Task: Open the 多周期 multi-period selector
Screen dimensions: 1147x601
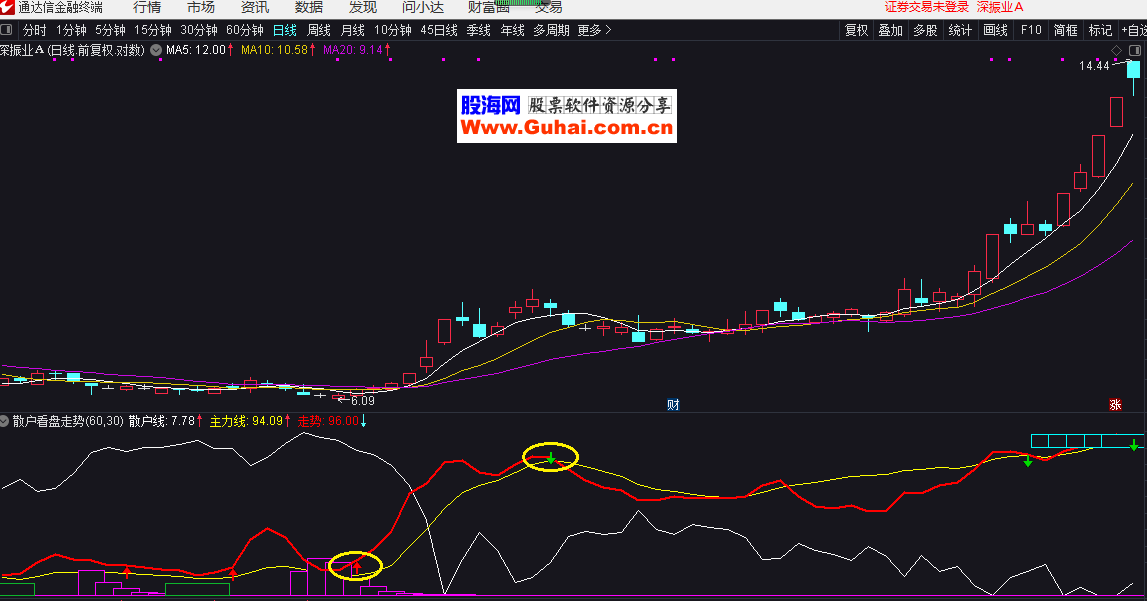Action: tap(551, 30)
